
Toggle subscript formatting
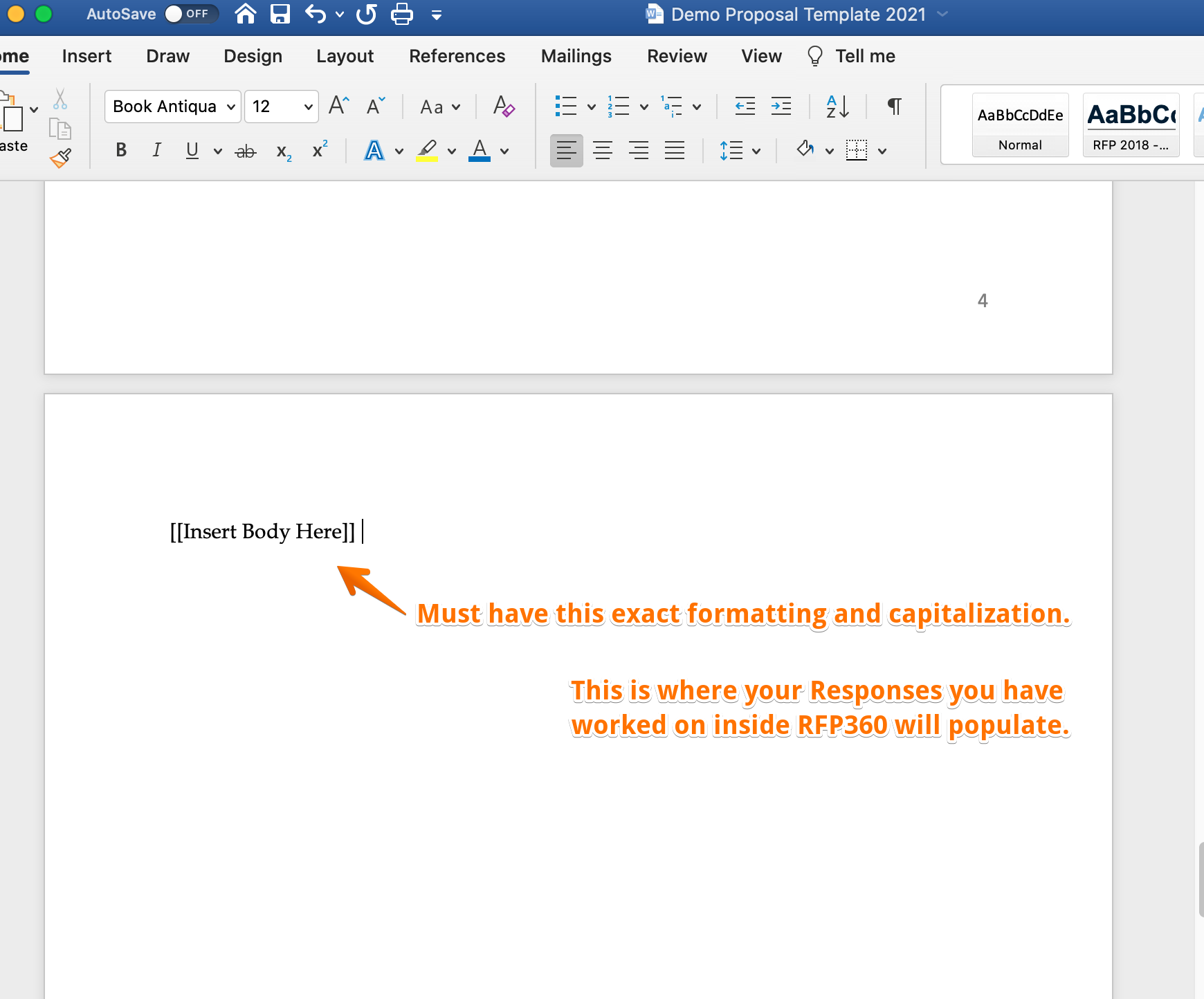click(x=284, y=151)
